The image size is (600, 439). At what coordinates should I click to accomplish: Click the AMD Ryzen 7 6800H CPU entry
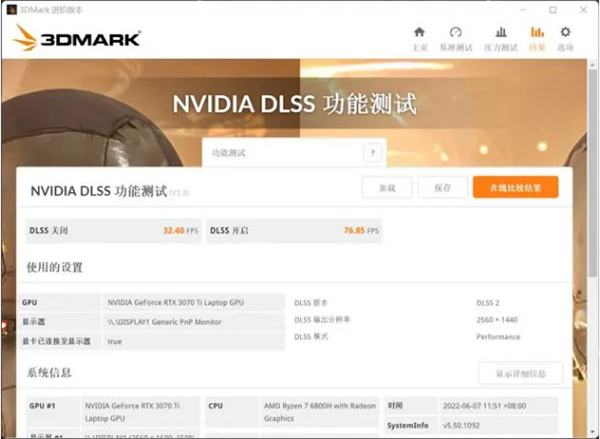(291, 411)
